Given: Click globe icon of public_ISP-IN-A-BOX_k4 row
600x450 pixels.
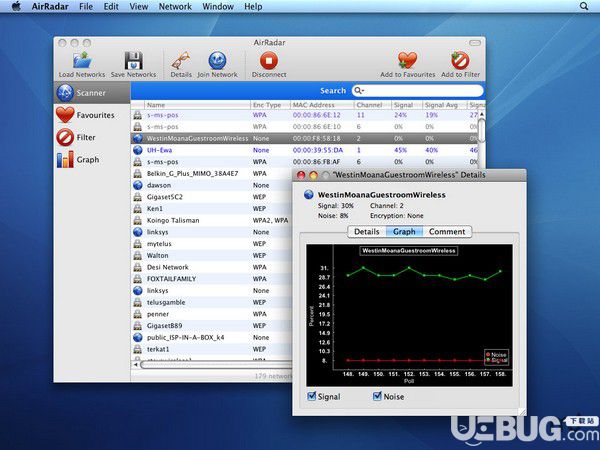Looking at the screenshot, I should tap(138, 338).
